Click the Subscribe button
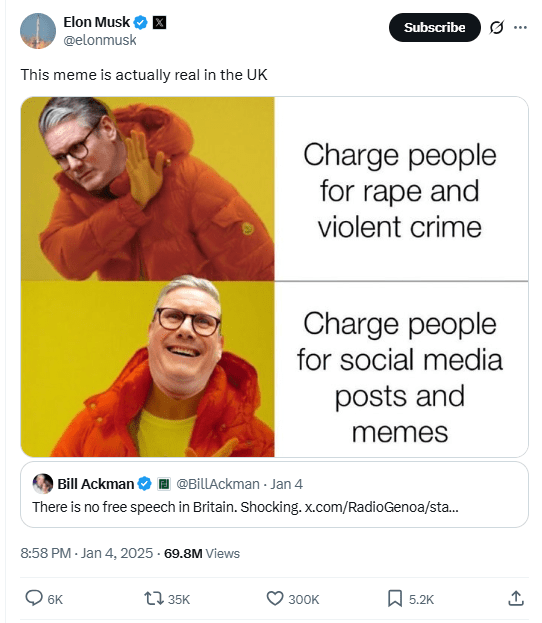Image resolution: width=542 pixels, height=623 pixels. click(435, 27)
